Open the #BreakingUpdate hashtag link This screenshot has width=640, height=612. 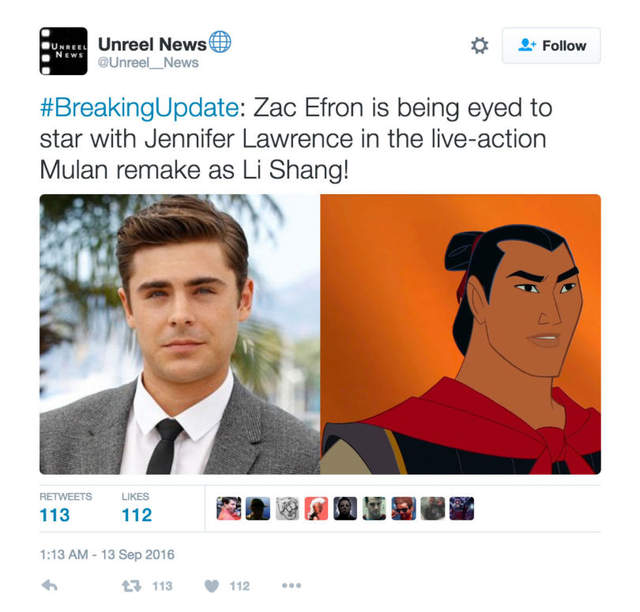coord(140,108)
